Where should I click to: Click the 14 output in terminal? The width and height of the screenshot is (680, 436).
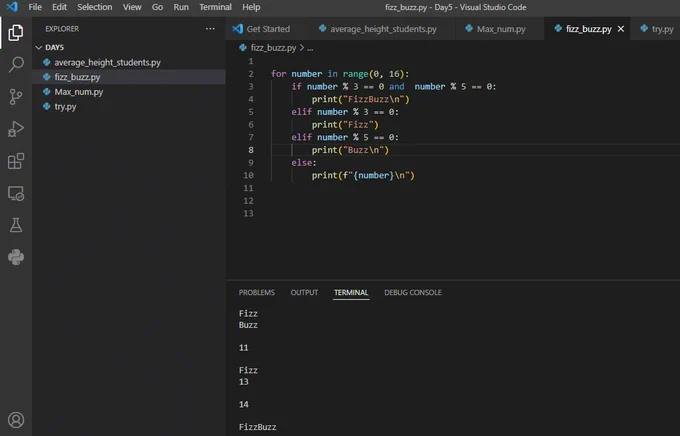tap(243, 404)
